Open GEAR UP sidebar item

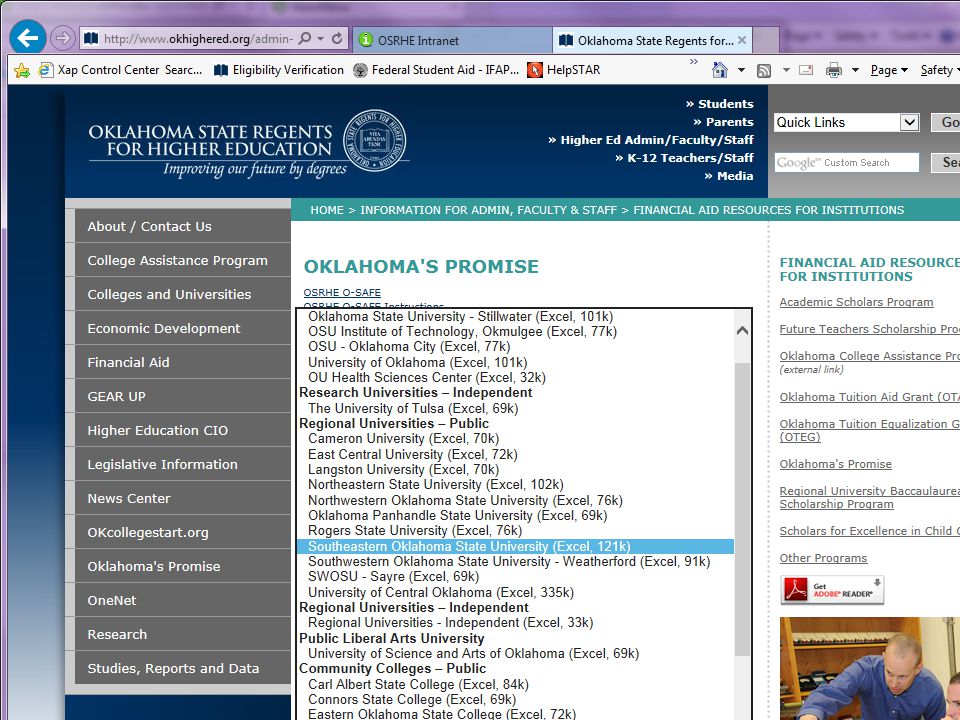tap(182, 396)
